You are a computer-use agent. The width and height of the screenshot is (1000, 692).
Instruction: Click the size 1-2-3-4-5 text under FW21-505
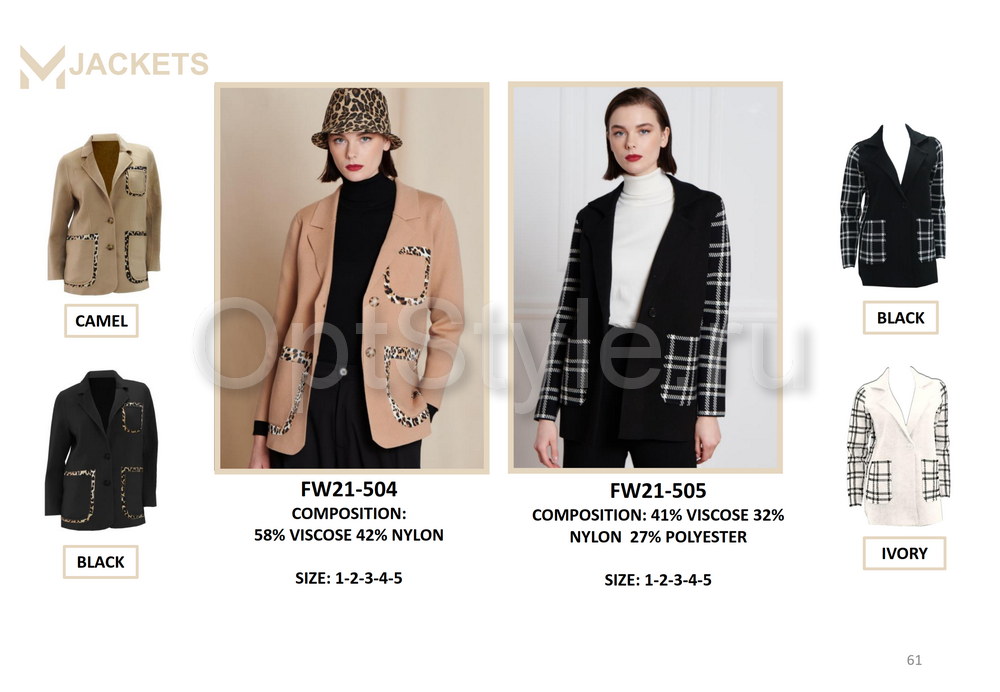pyautogui.click(x=658, y=580)
